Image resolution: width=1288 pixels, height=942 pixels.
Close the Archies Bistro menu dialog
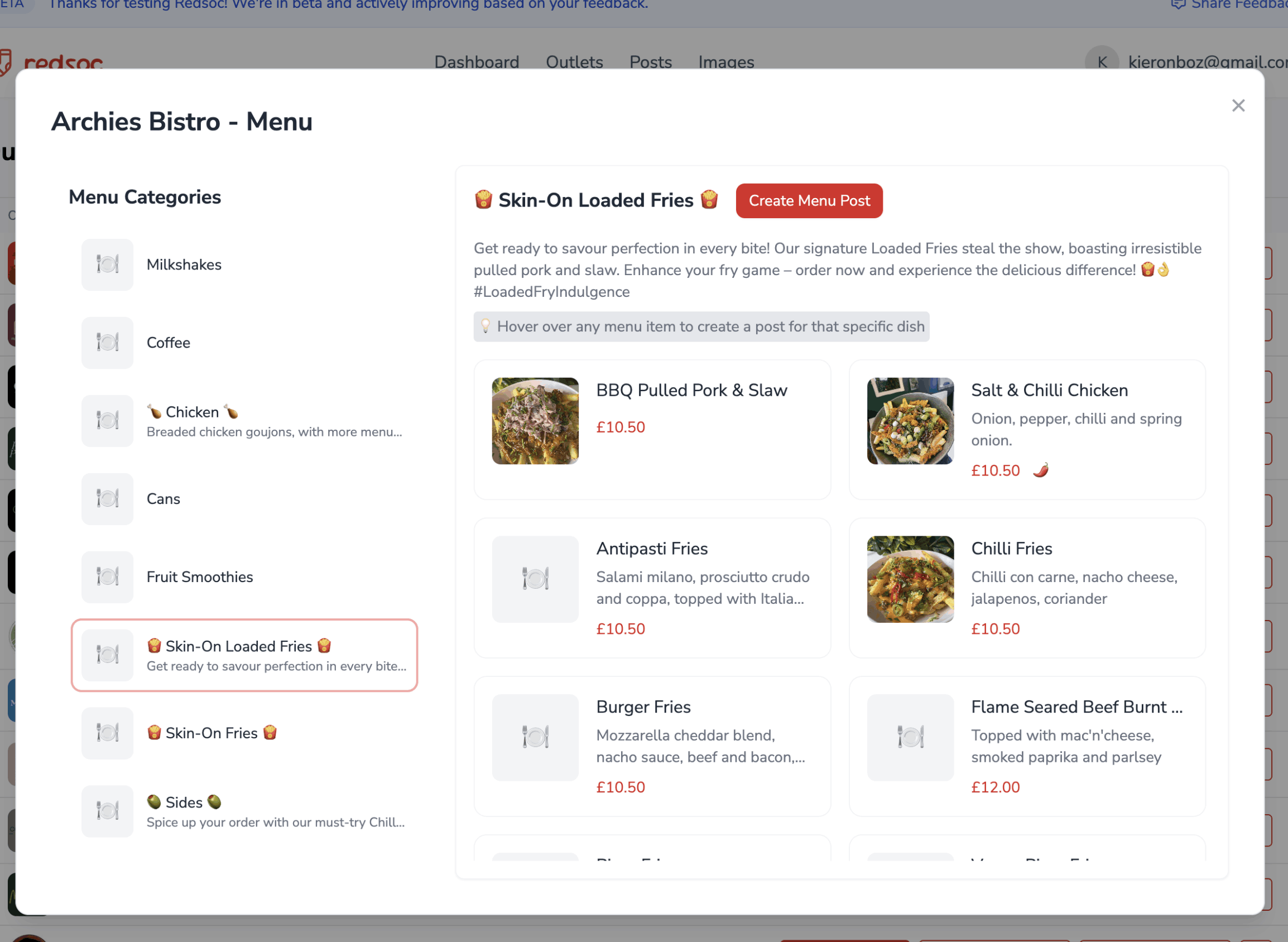pyautogui.click(x=1238, y=105)
